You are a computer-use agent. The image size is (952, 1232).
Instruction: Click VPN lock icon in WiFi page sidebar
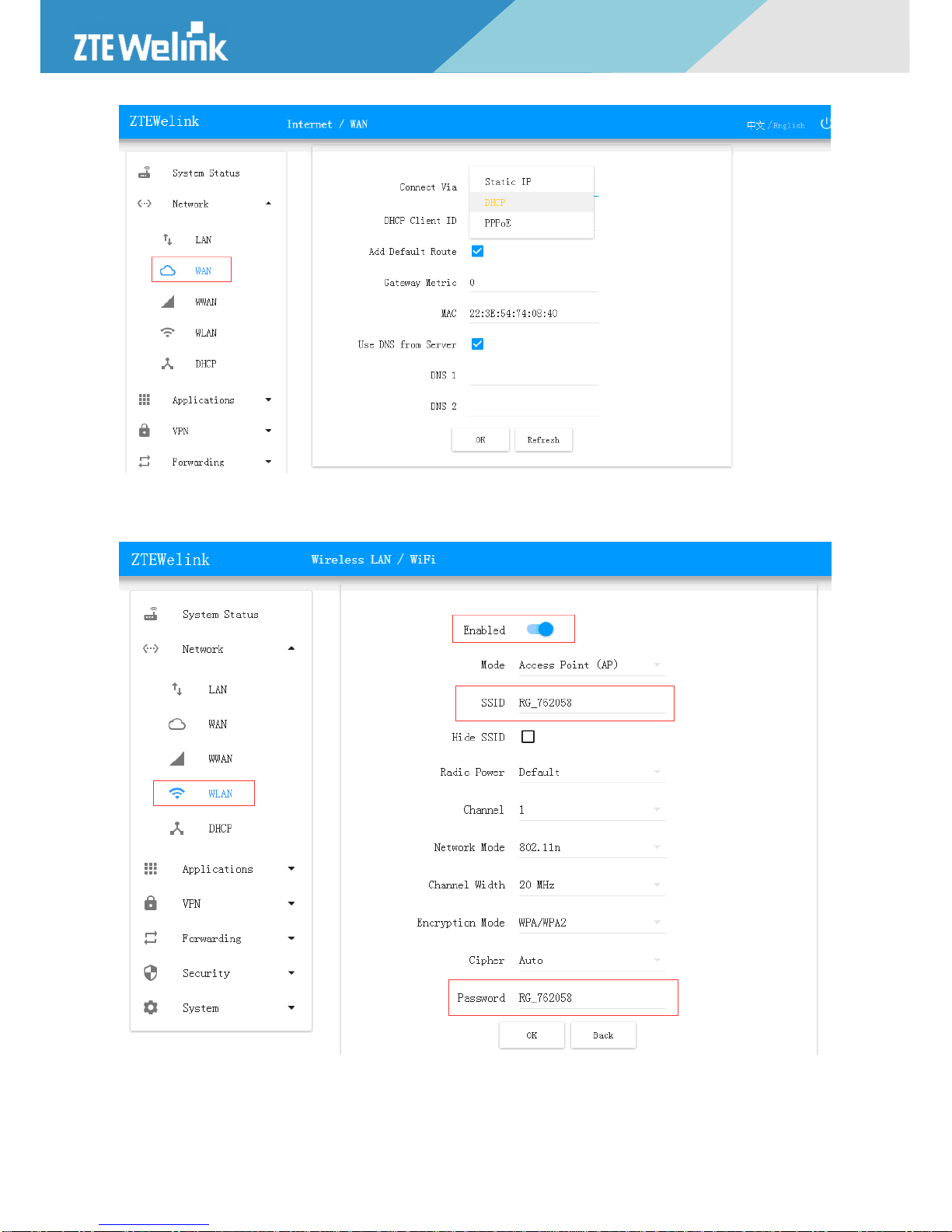[x=151, y=903]
